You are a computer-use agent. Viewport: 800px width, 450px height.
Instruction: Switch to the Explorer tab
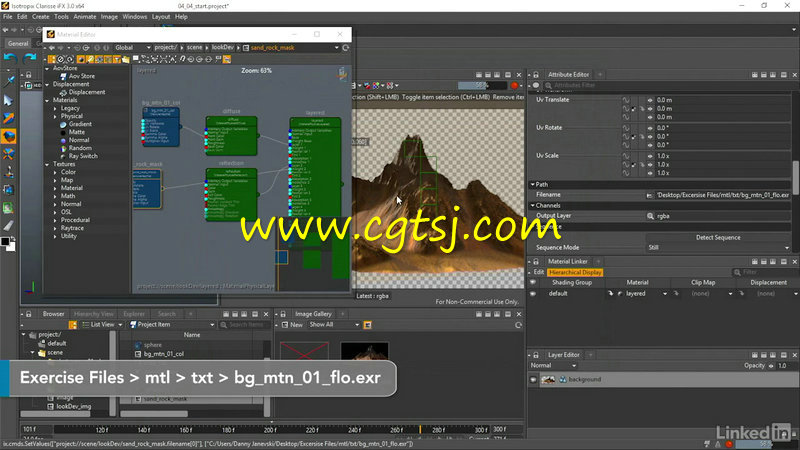point(134,314)
